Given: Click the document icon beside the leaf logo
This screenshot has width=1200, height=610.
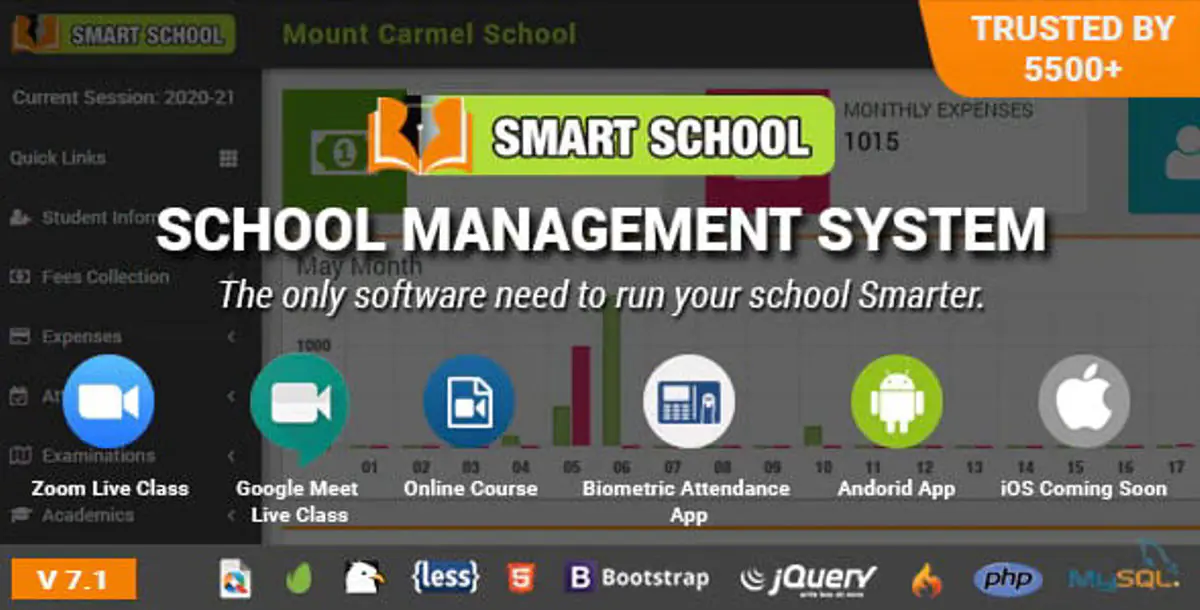Looking at the screenshot, I should coord(236,578).
